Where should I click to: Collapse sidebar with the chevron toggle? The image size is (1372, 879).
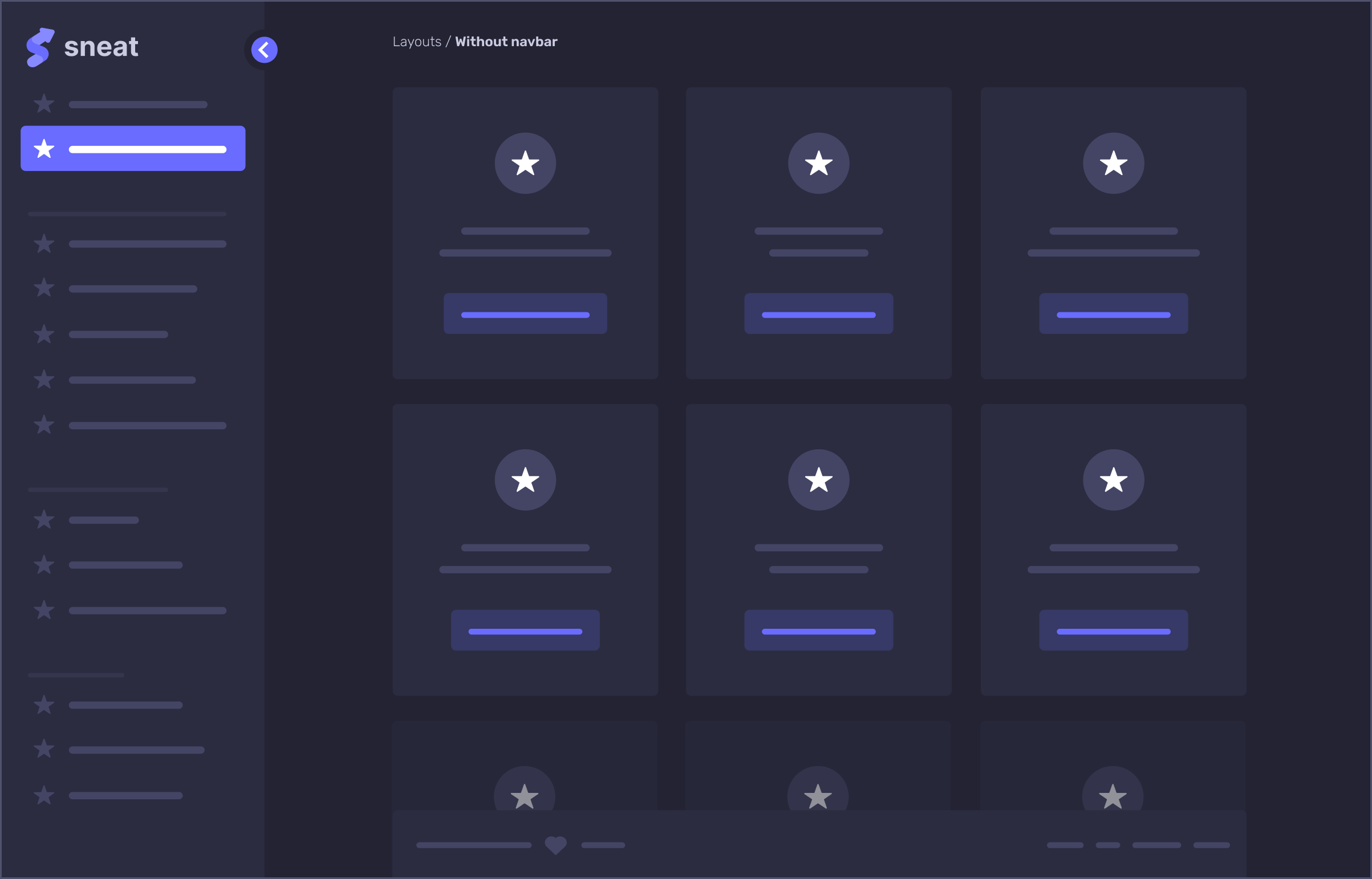click(x=265, y=50)
